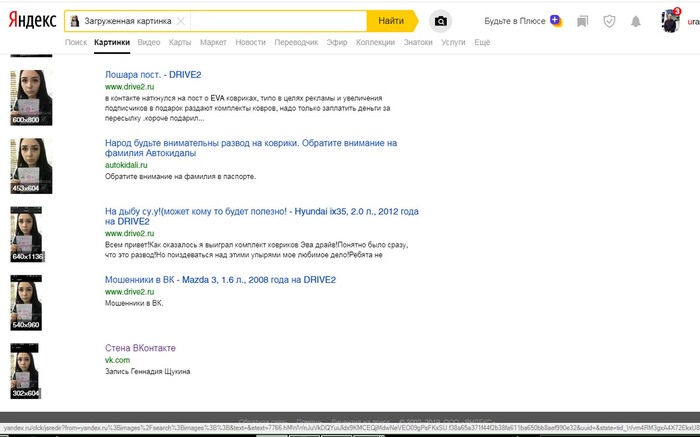700x437 pixels.
Task: Click the uploaded image thumbnail chip icon
Action: click(75, 21)
